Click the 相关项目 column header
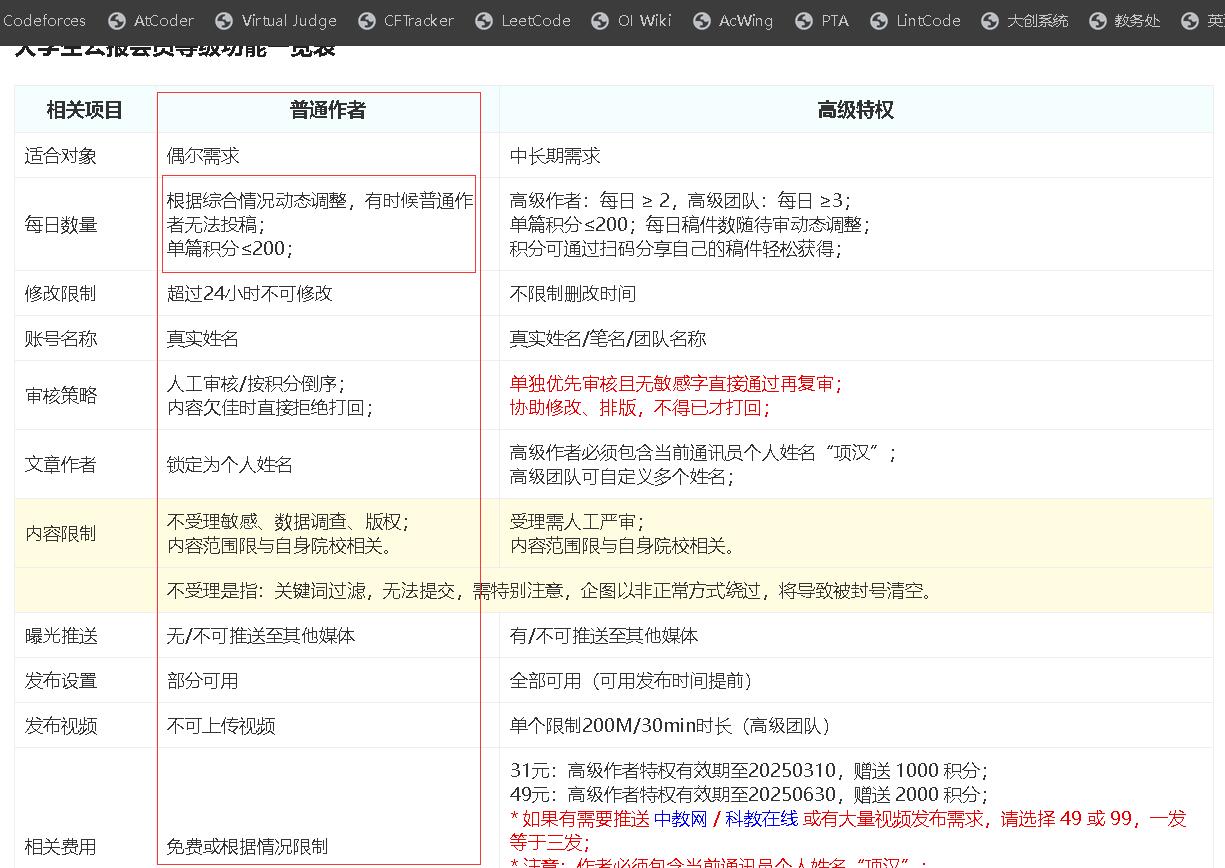 (x=85, y=110)
